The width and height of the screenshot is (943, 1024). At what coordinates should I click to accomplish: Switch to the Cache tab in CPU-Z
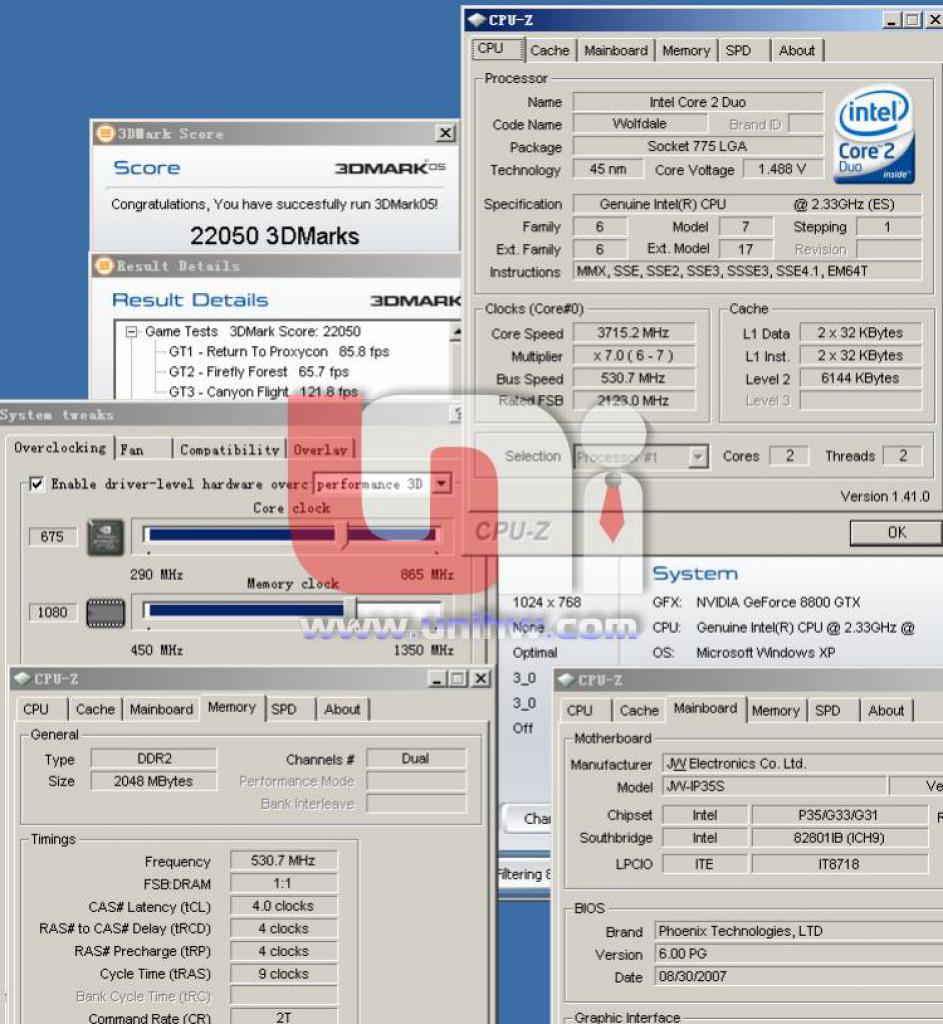tap(550, 50)
